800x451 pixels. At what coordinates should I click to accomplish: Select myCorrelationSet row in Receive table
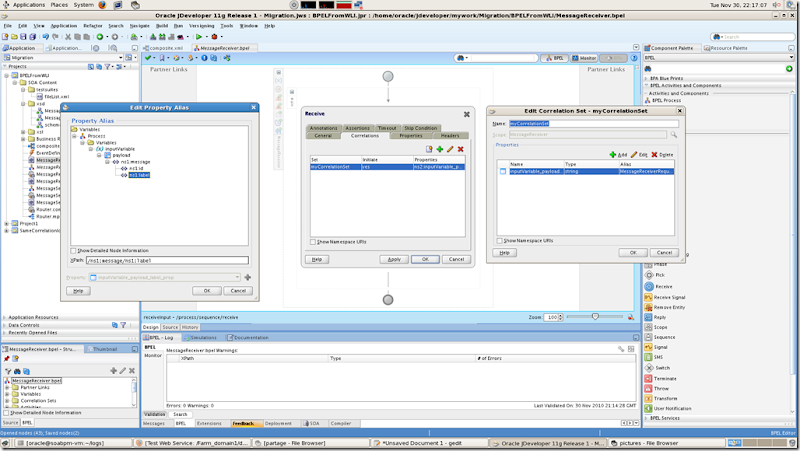point(387,167)
